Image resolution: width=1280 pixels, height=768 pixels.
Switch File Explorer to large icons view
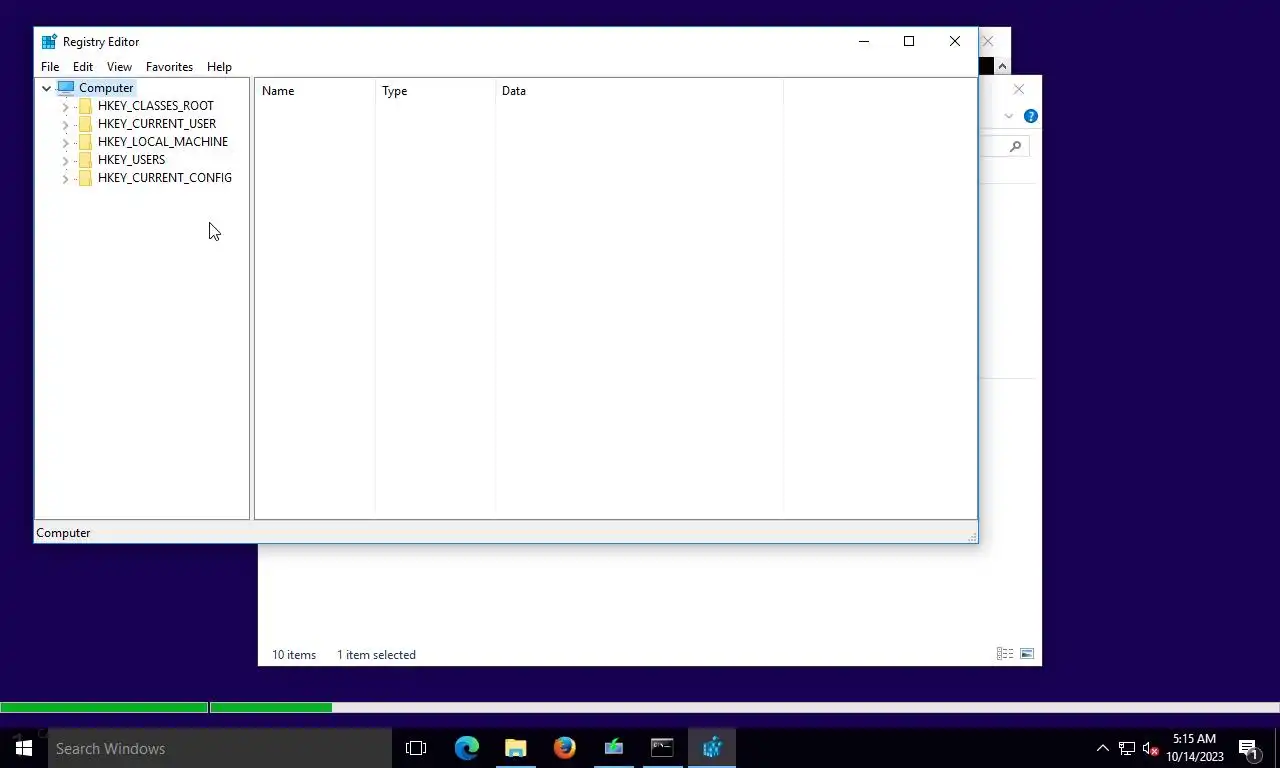click(x=1027, y=654)
